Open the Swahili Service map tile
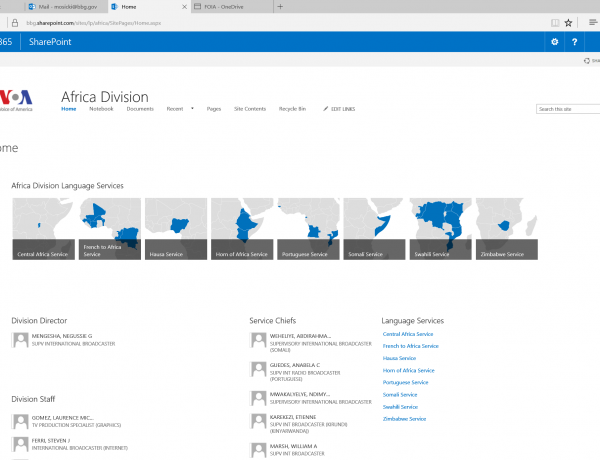600x460 pixels. 441,229
